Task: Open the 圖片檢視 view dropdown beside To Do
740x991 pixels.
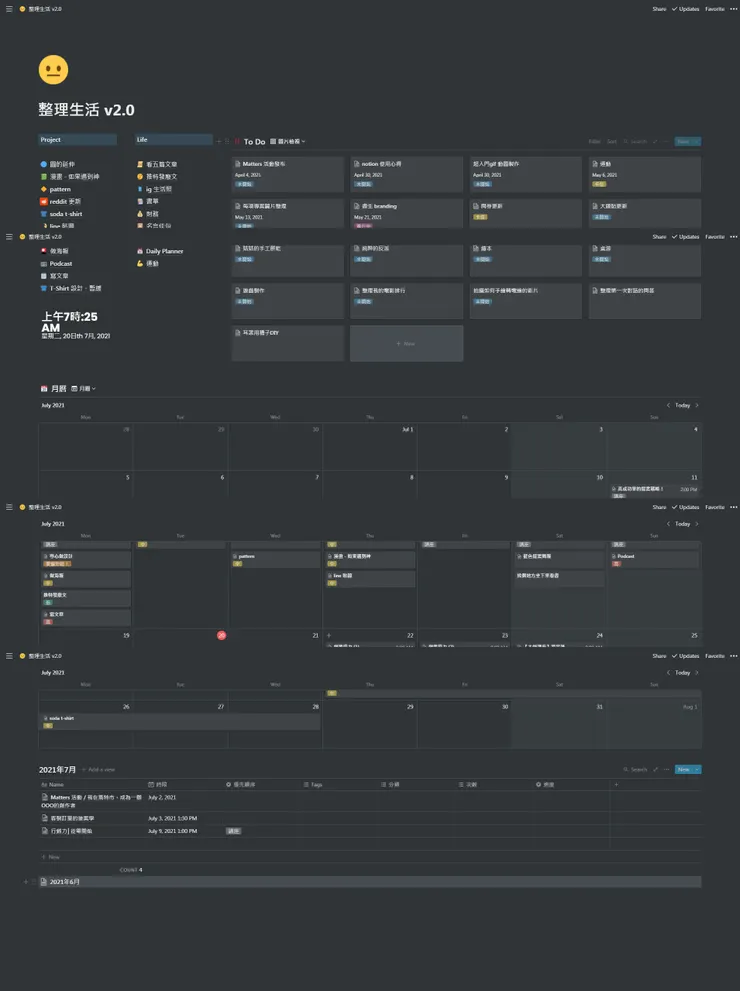Action: tap(288, 142)
